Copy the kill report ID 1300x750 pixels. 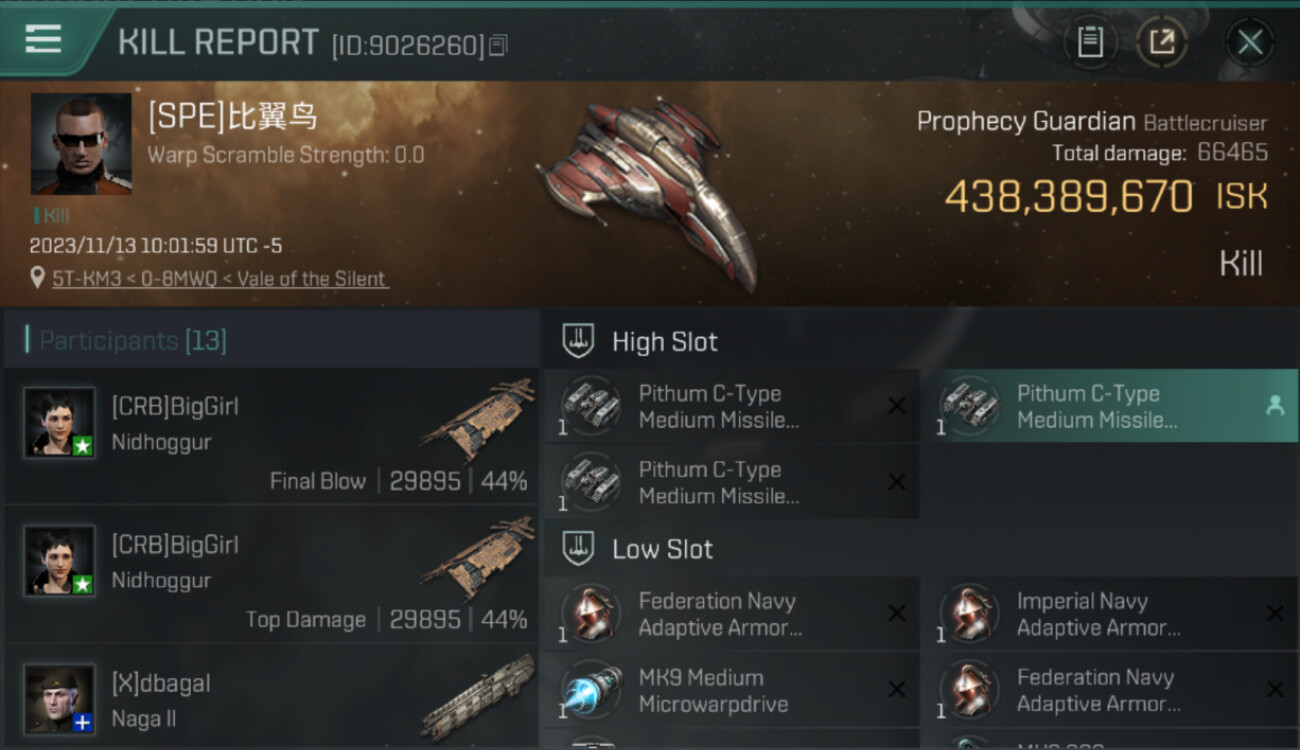[499, 45]
